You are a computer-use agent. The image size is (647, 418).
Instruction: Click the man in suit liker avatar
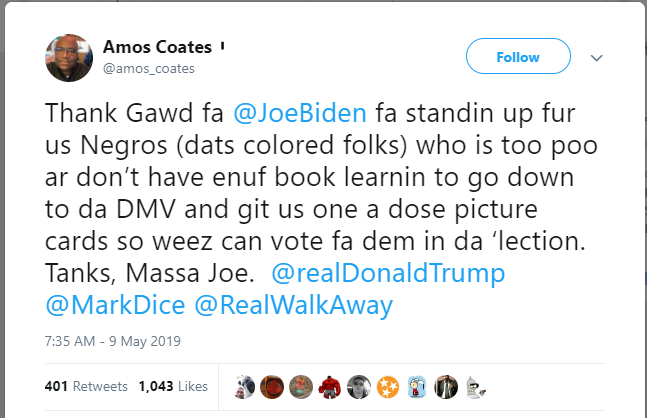point(447,386)
